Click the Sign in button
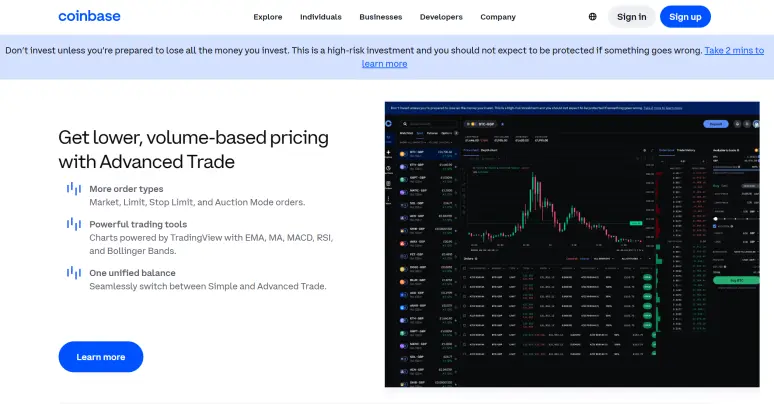 [631, 17]
